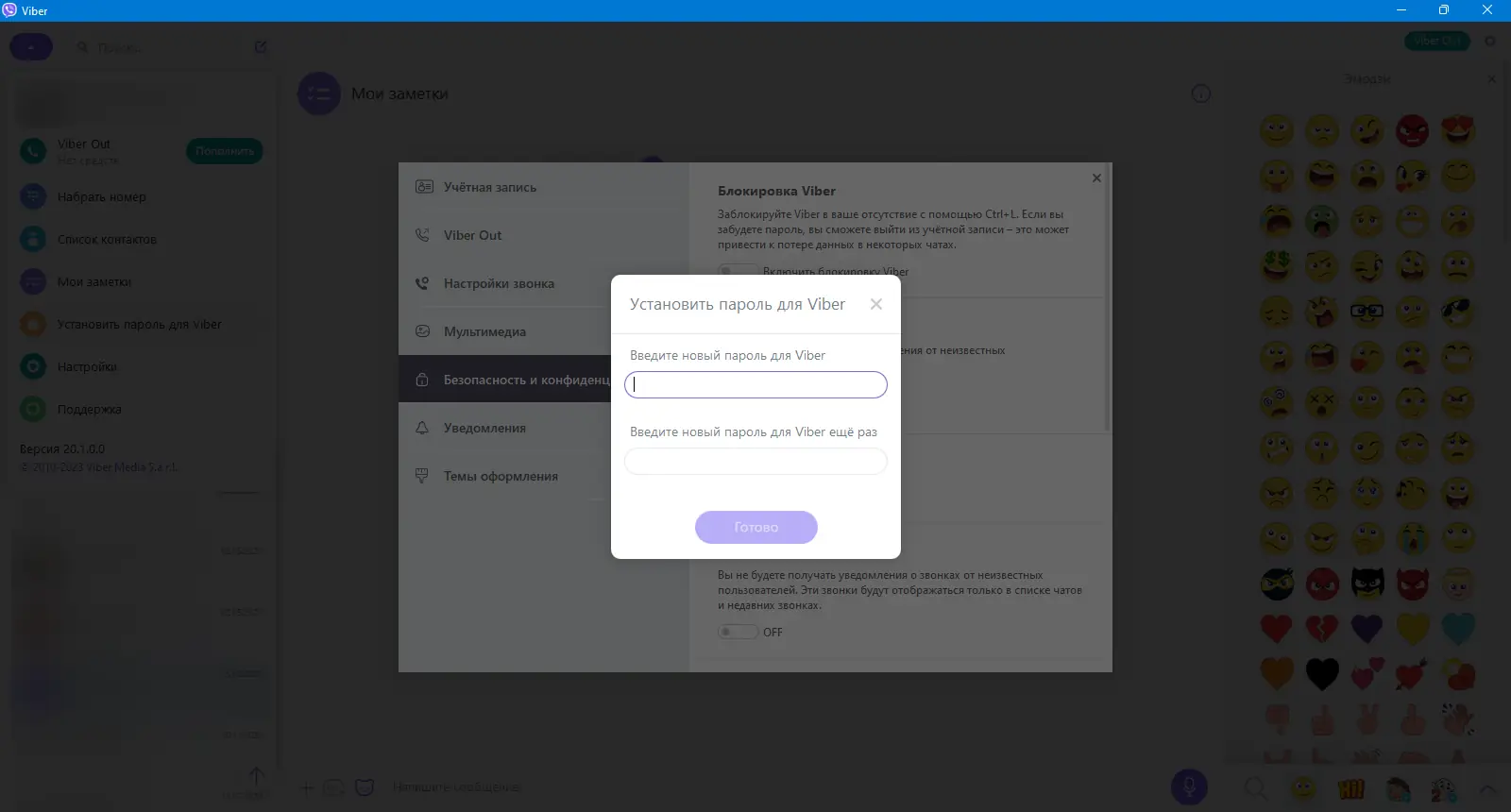Viewport: 1511px width, 812px height.
Task: Focus the new Viber password field
Action: [x=755, y=384]
